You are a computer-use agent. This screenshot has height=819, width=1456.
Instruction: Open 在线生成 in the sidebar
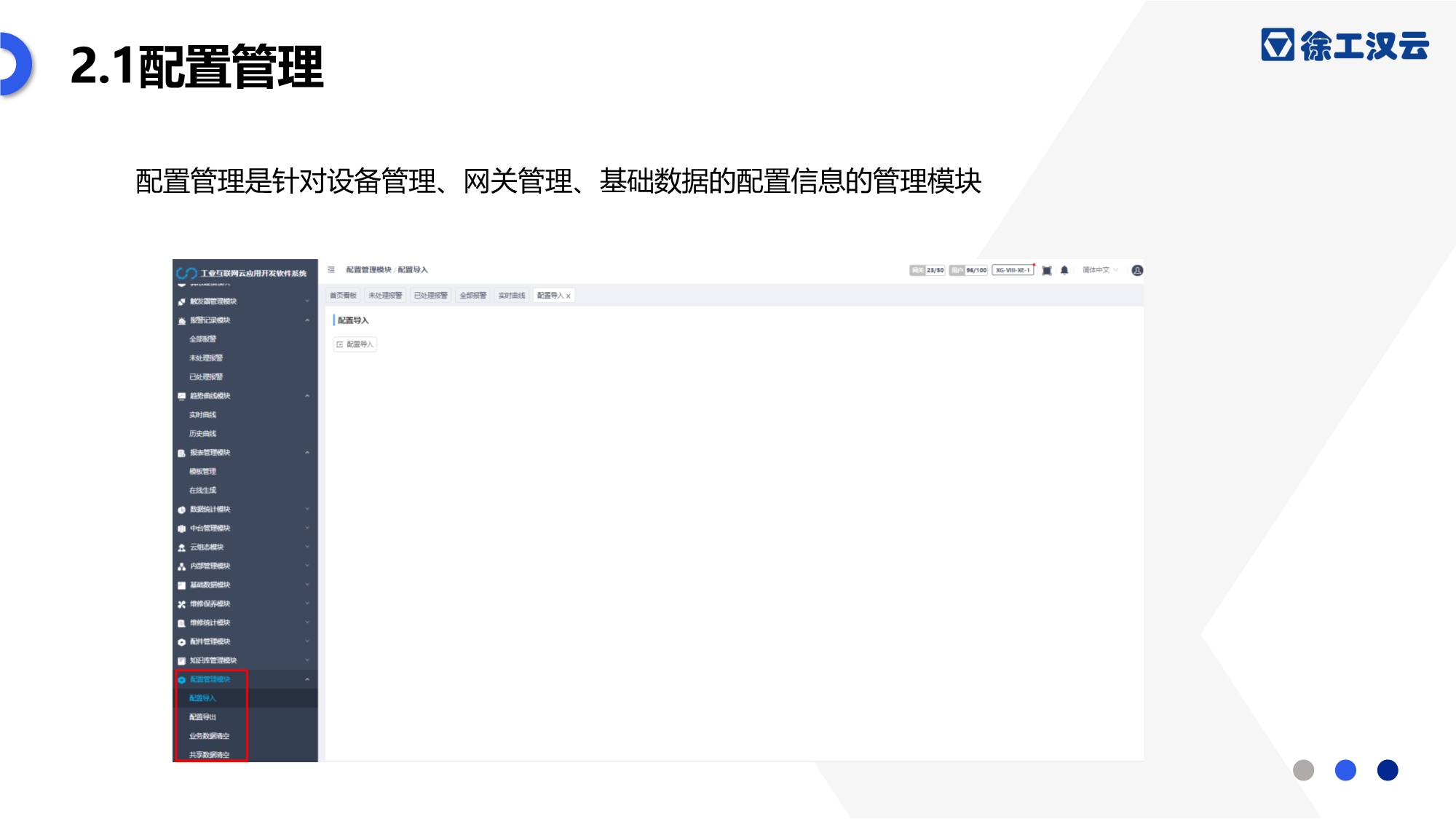tap(203, 491)
